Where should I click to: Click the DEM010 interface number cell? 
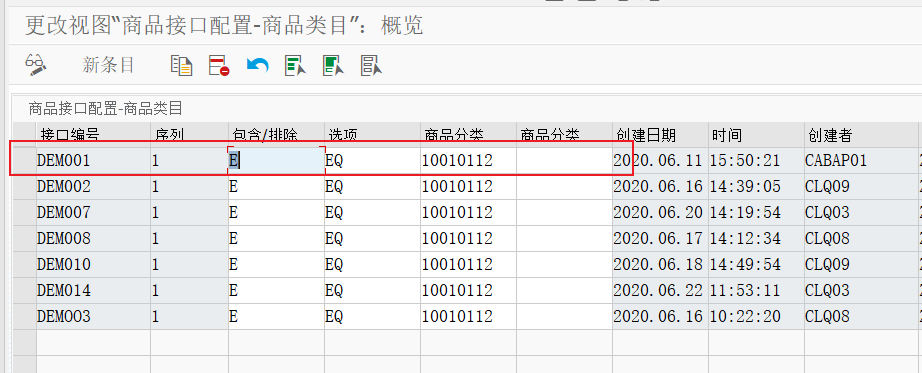tap(93, 264)
